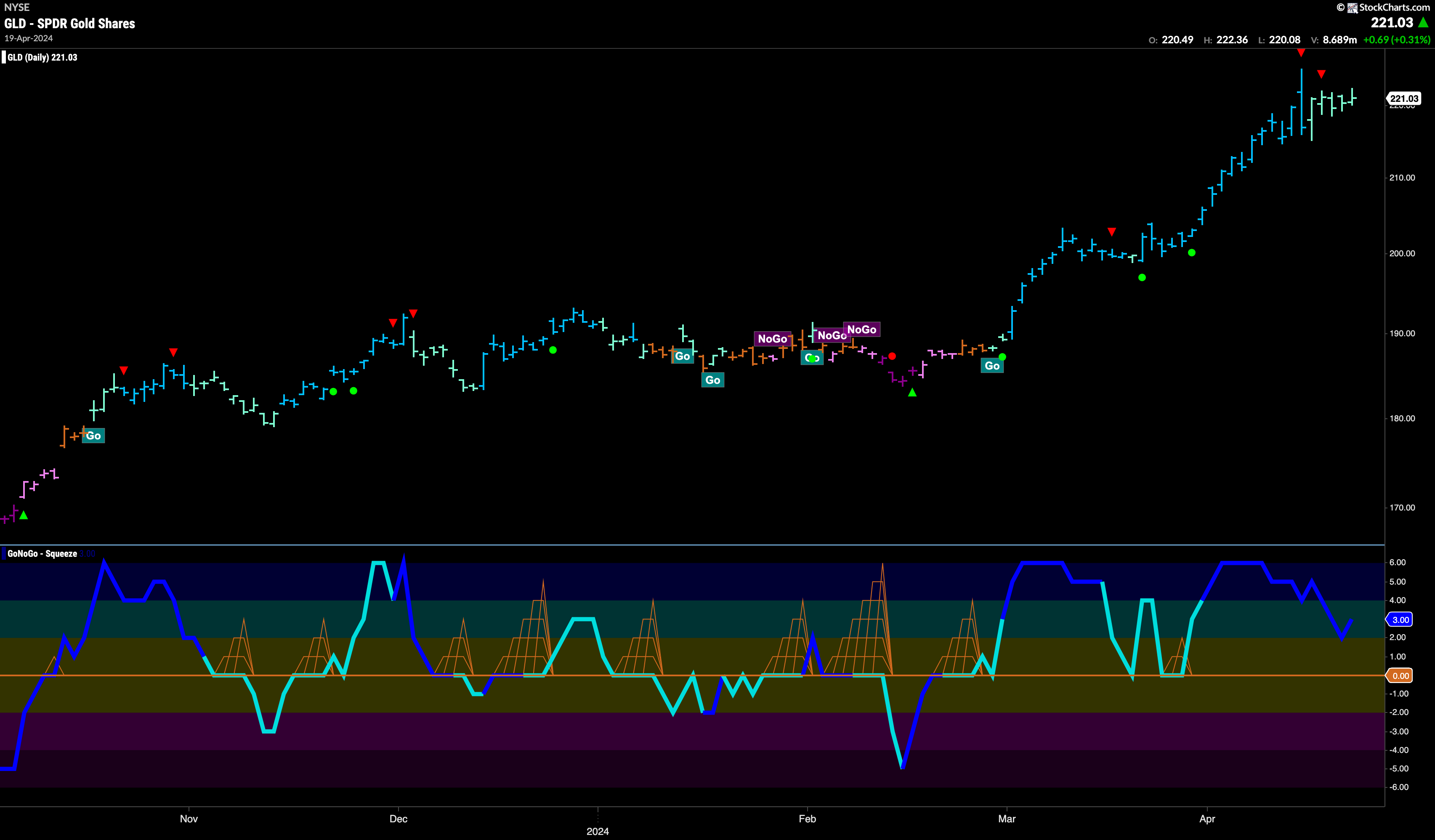Click the lowest green dot in mid-March

pos(1142,277)
